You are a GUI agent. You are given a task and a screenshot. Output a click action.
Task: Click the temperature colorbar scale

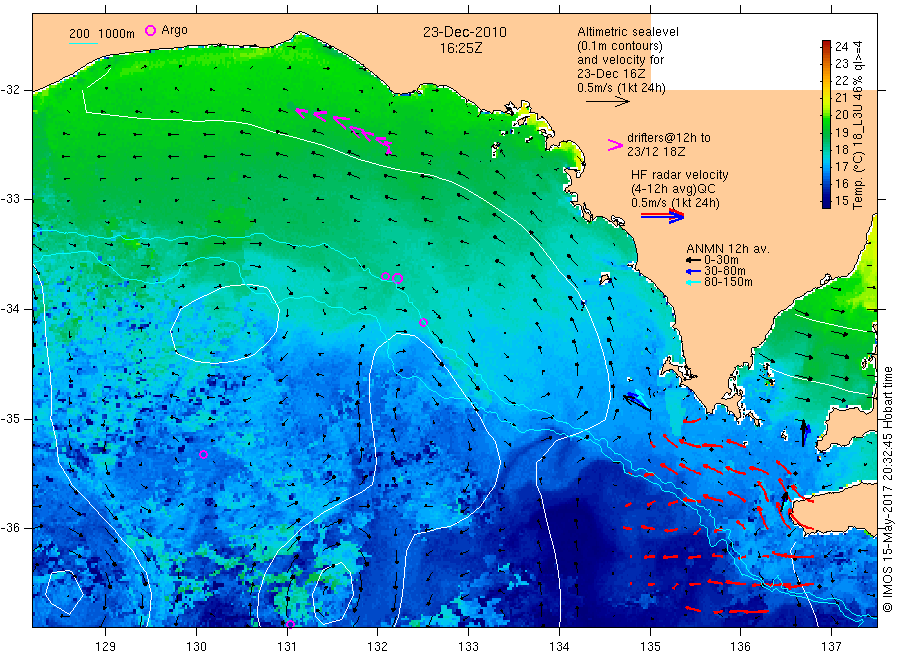(x=826, y=124)
